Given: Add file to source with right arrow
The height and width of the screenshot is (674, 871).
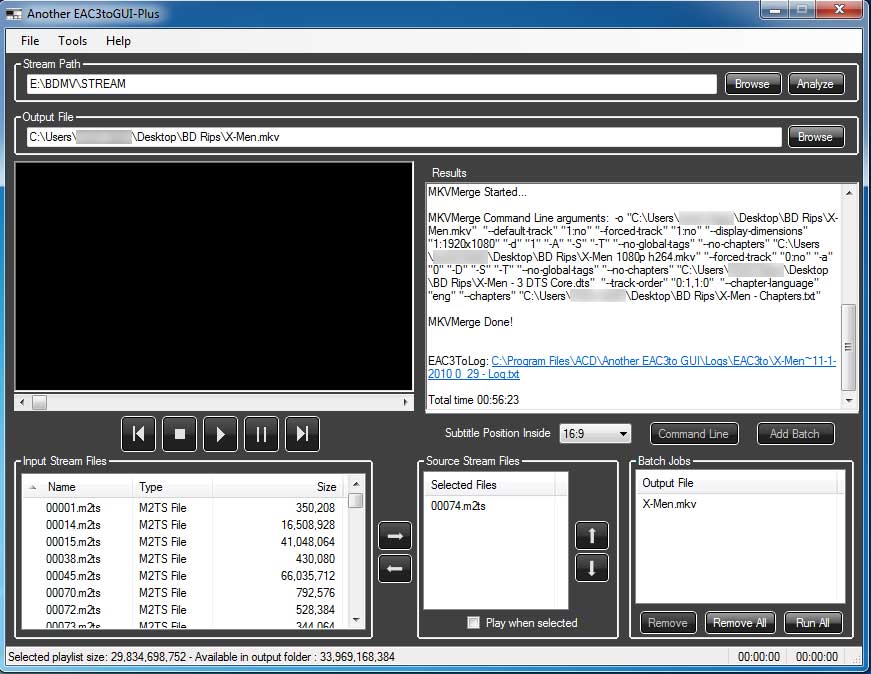Looking at the screenshot, I should pyautogui.click(x=395, y=536).
